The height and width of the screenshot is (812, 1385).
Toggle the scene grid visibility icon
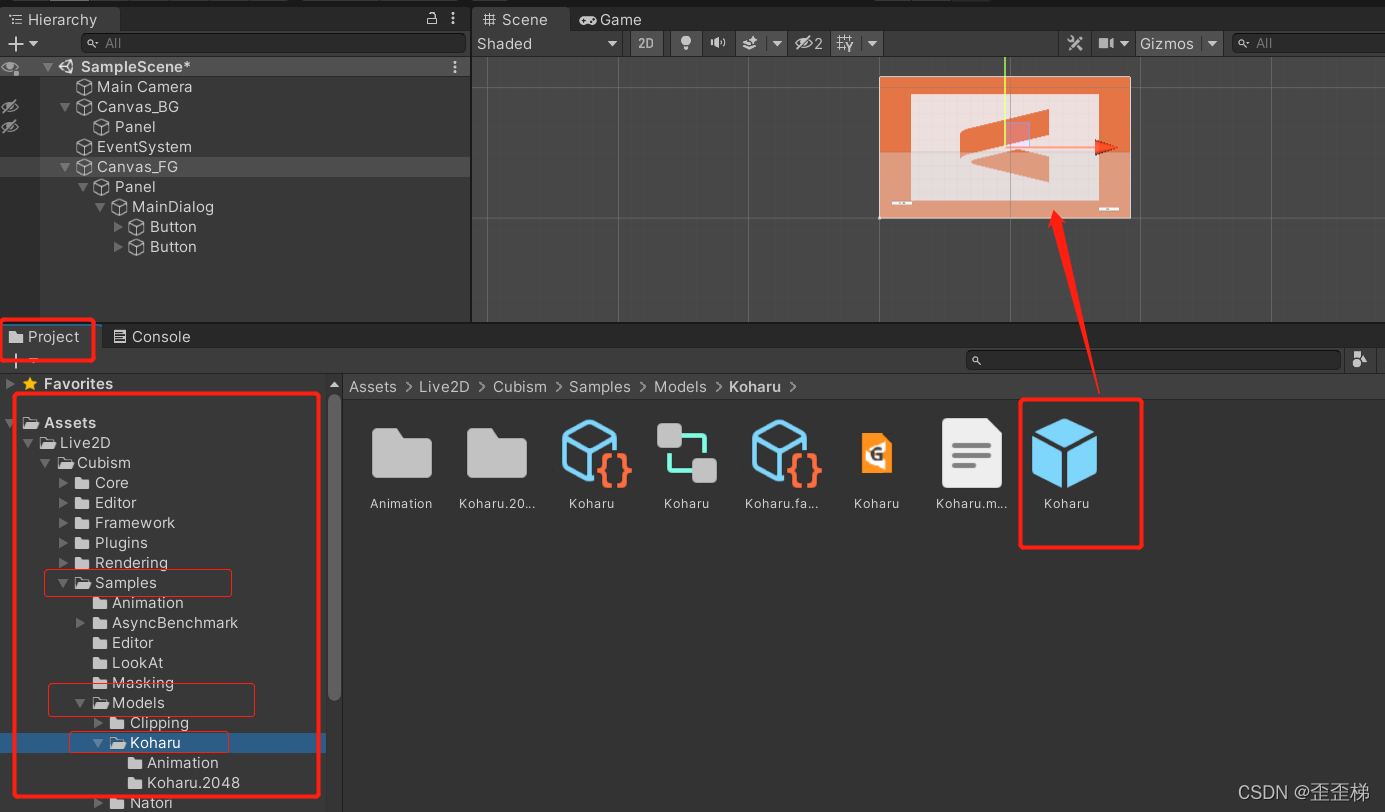tap(845, 43)
